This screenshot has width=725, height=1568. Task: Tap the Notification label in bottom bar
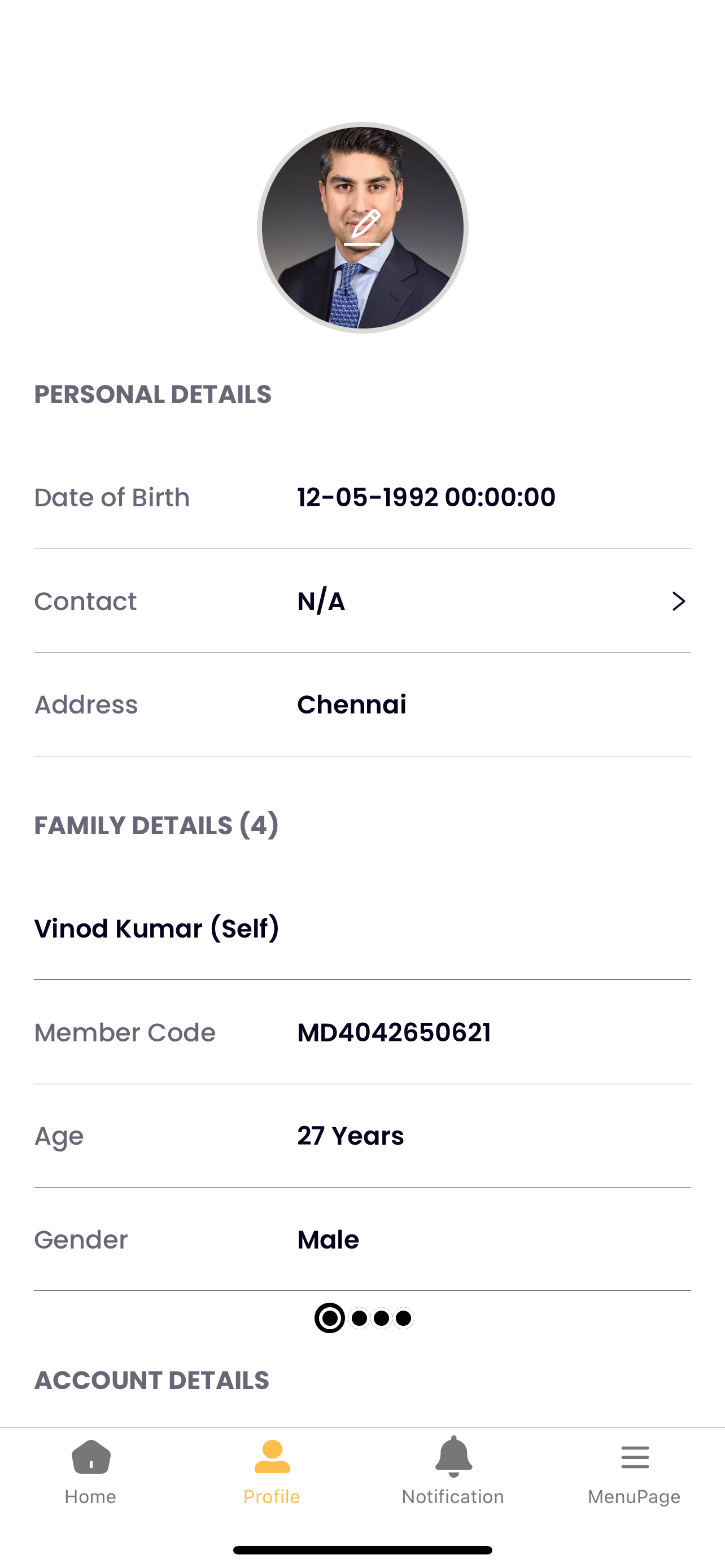coord(453,1496)
